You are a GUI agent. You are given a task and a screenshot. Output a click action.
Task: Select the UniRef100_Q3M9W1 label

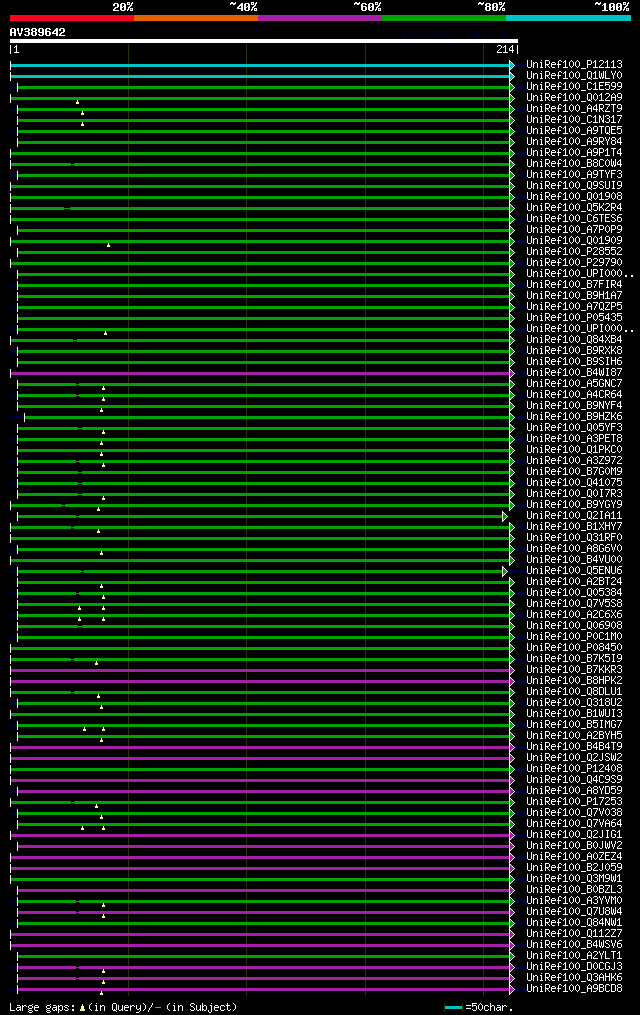pos(574,879)
